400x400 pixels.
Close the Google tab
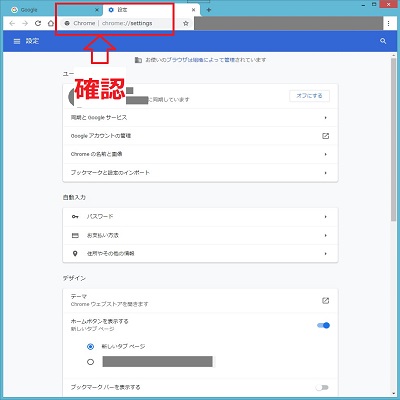[97, 10]
